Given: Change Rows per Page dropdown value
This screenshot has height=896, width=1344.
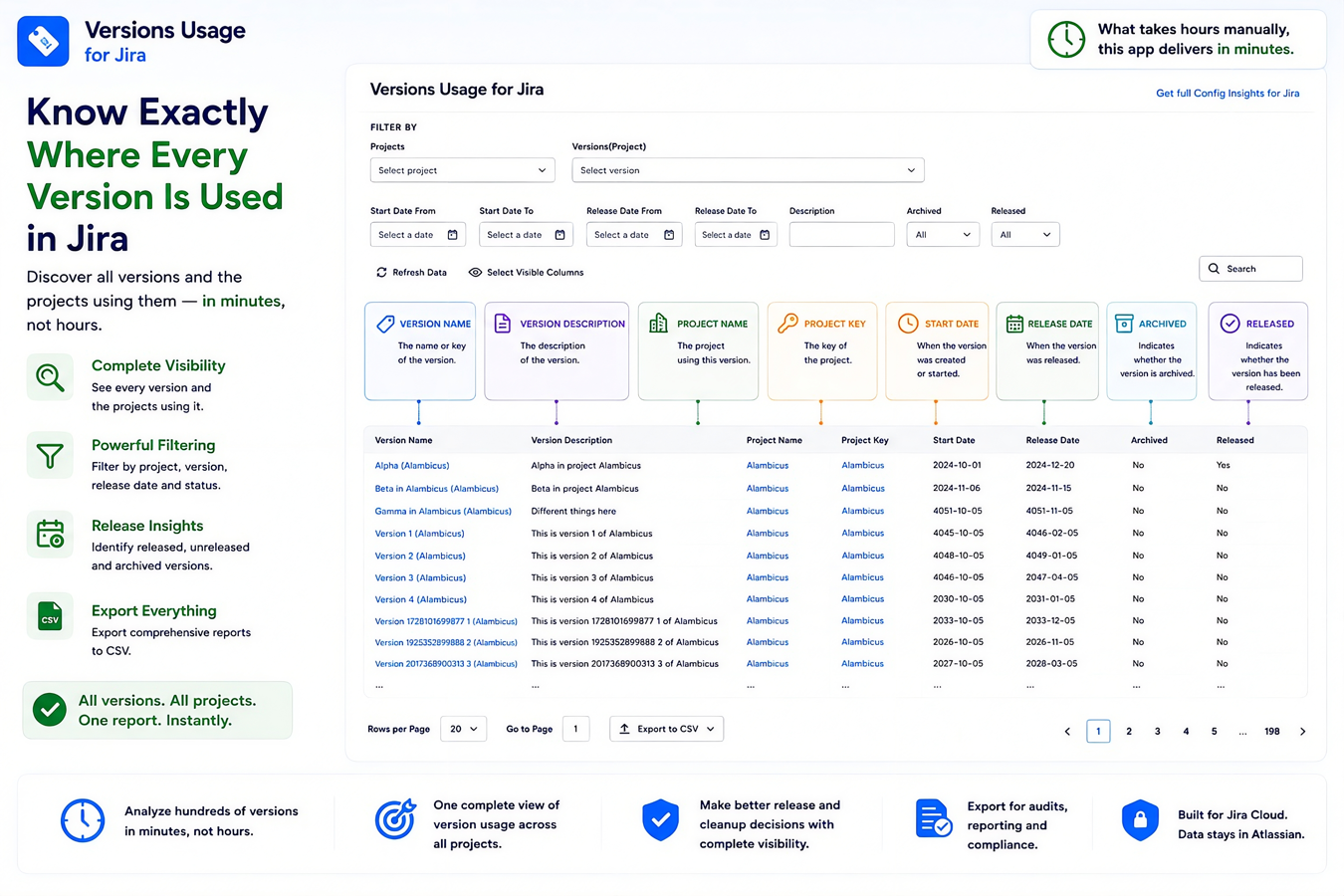Looking at the screenshot, I should coord(463,729).
